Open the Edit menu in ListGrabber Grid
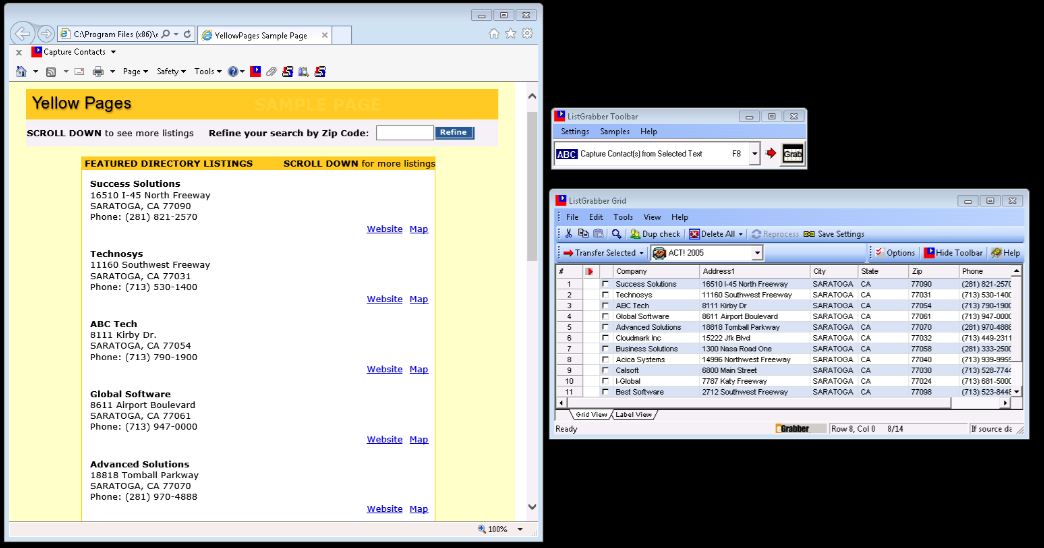The image size is (1044, 548). point(596,217)
